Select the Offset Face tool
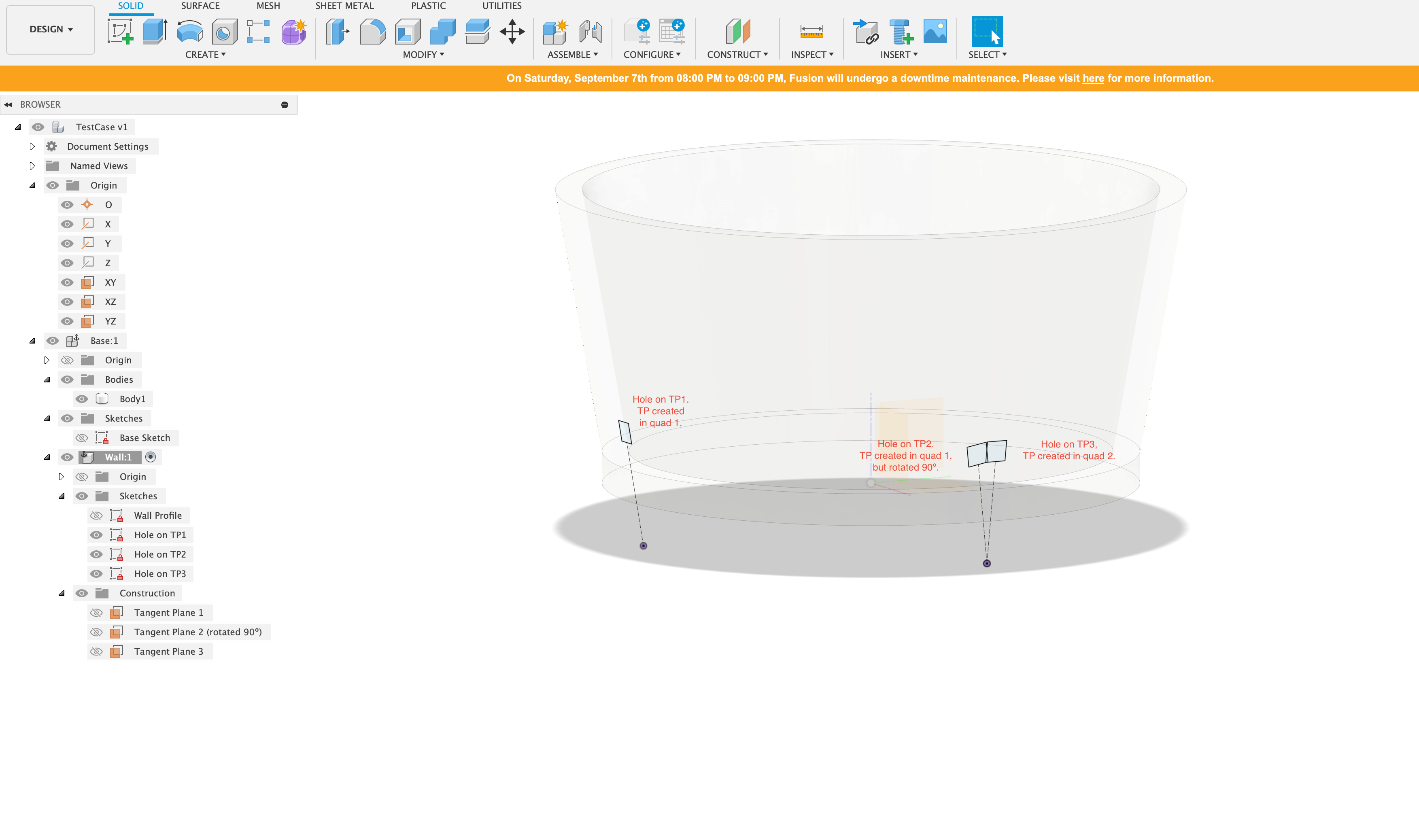 point(478,31)
